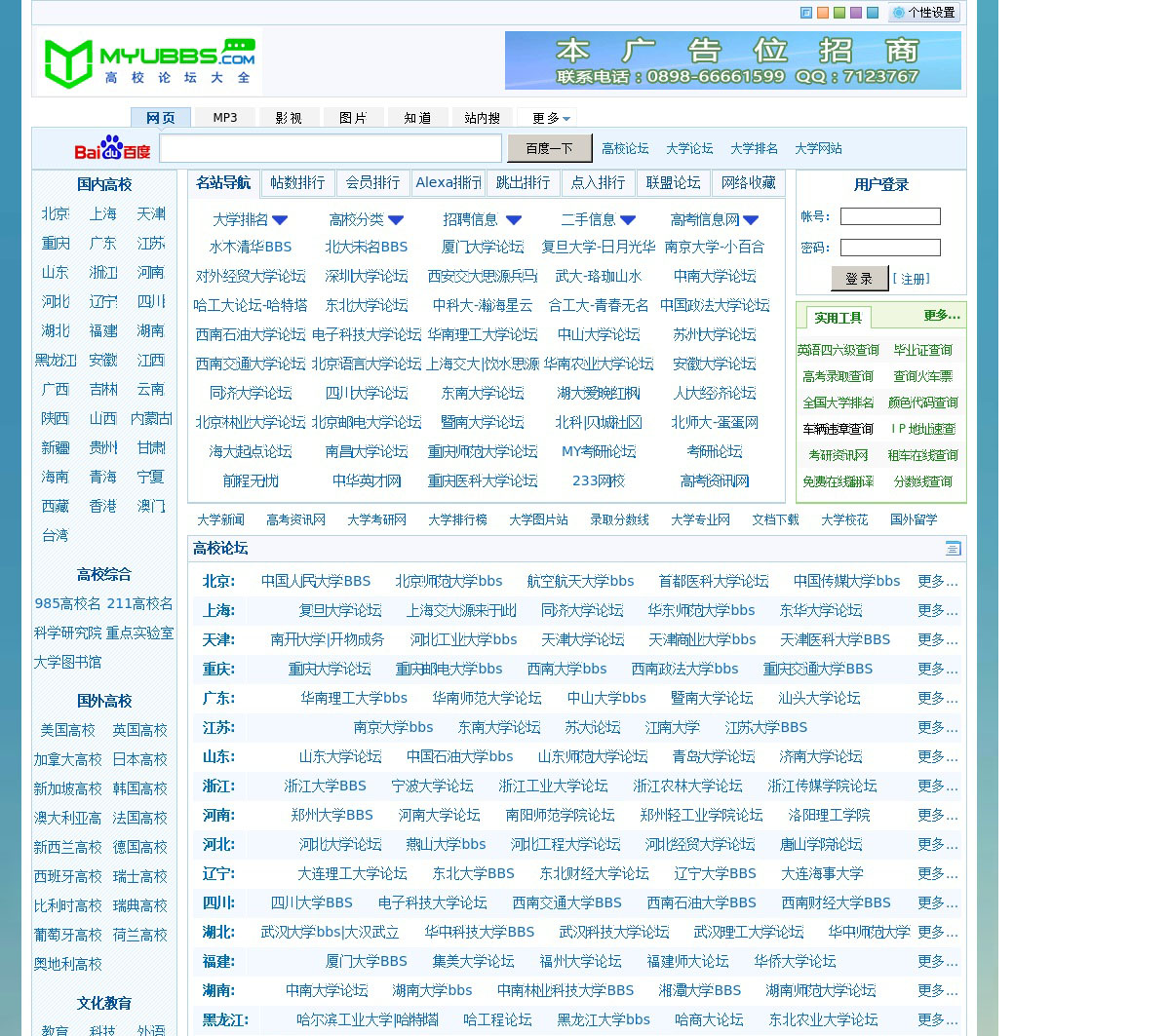This screenshot has height=1036, width=1170.
Task: Expand the 高校分类 dropdown menu
Action: (395, 220)
